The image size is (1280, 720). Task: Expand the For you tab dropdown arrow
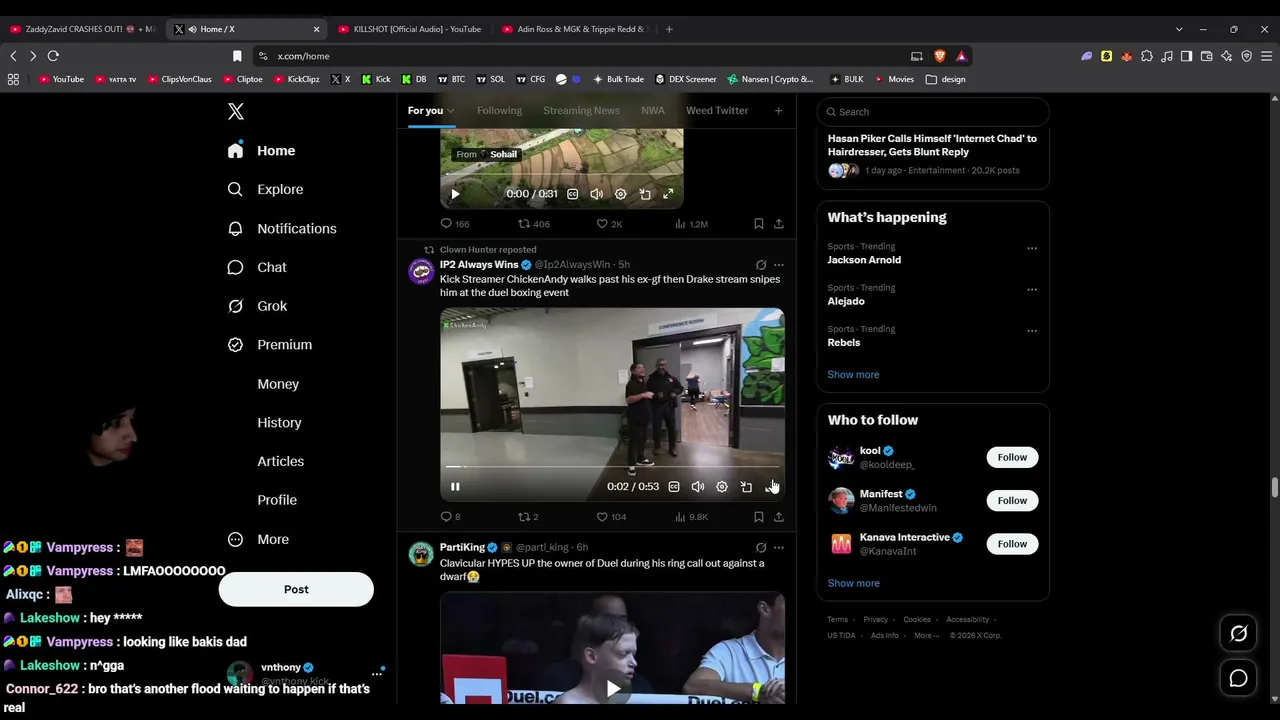click(451, 111)
